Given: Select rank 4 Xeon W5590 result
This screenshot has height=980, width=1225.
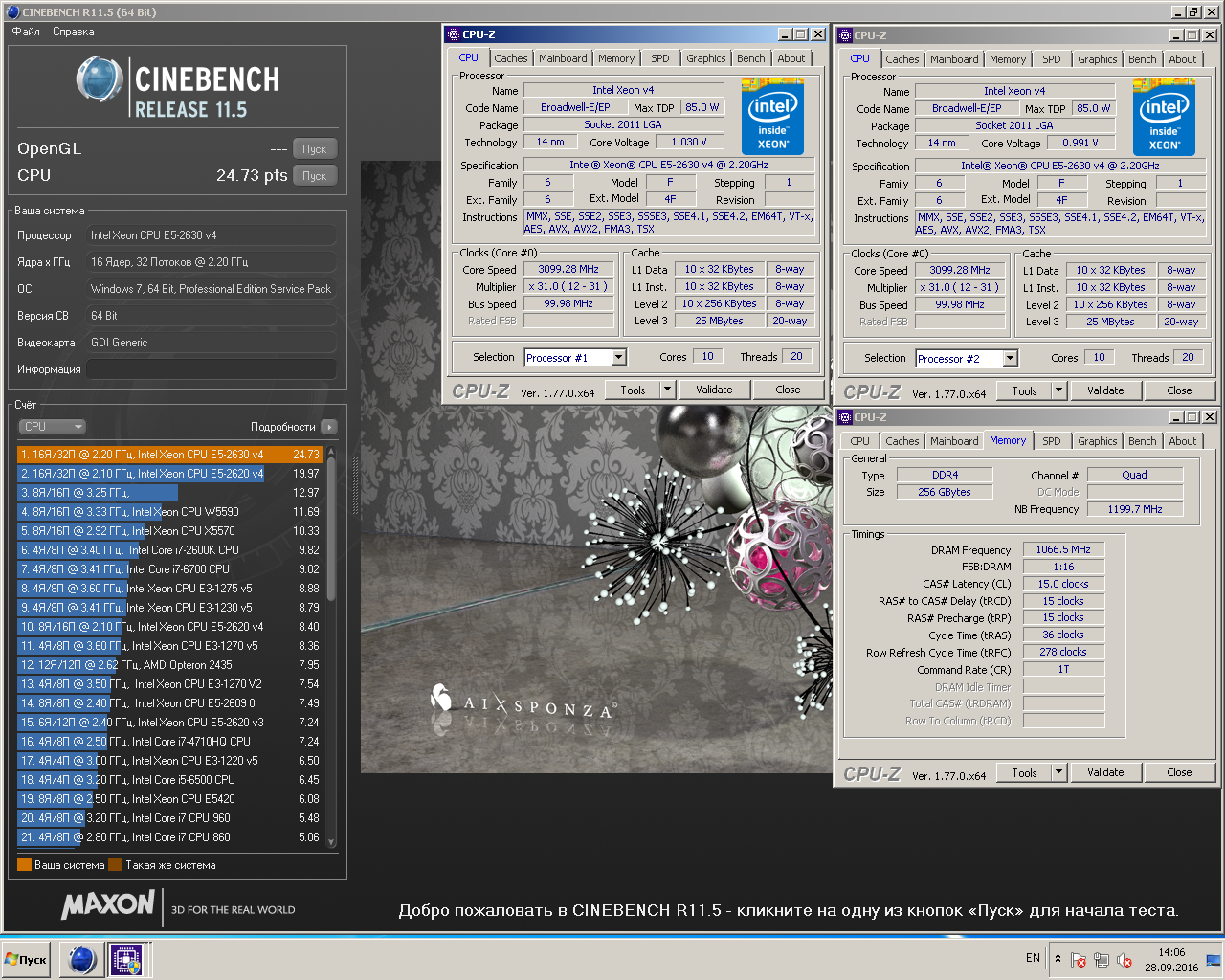Looking at the screenshot, I should [x=170, y=512].
